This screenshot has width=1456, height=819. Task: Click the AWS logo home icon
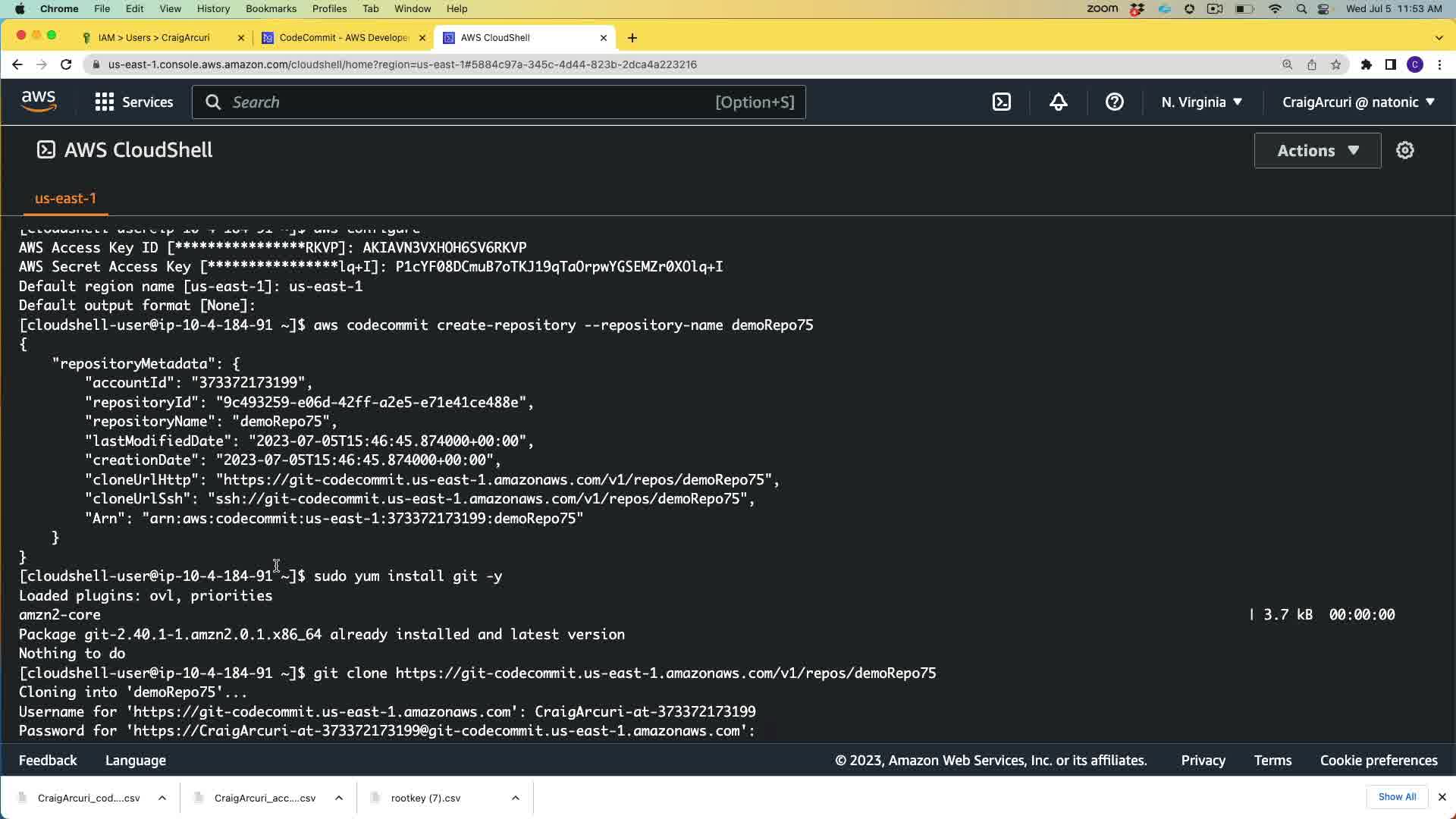39,102
